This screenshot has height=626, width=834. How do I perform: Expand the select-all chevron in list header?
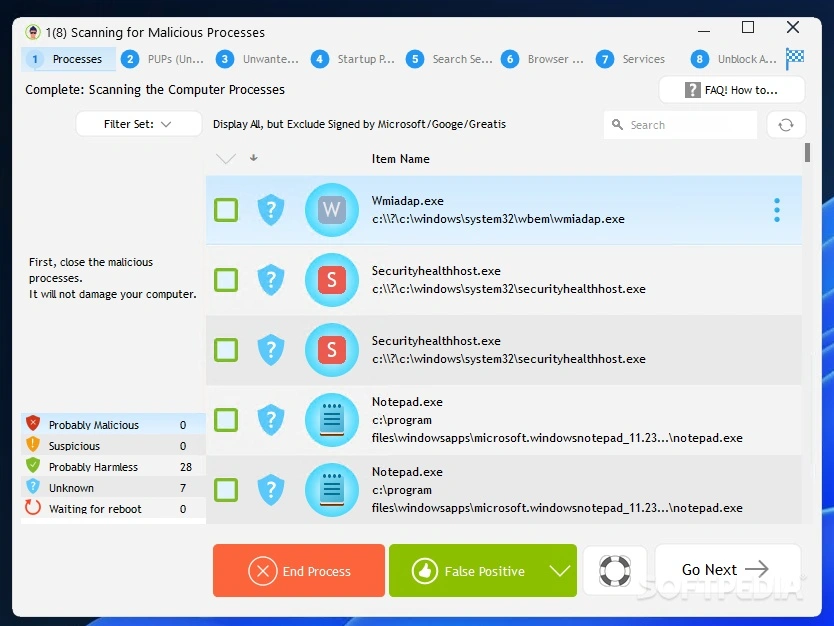point(226,159)
